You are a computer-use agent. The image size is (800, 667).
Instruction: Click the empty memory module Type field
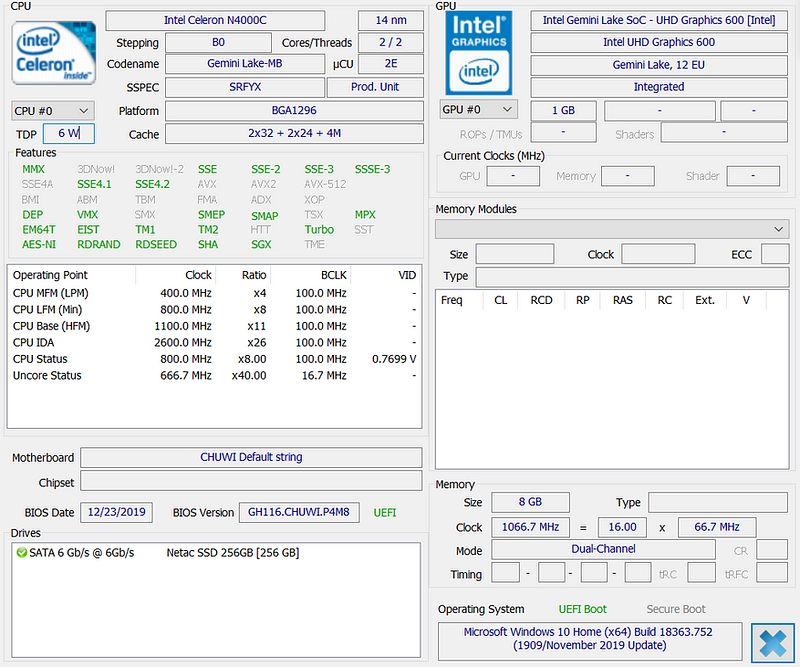pyautogui.click(x=632, y=277)
